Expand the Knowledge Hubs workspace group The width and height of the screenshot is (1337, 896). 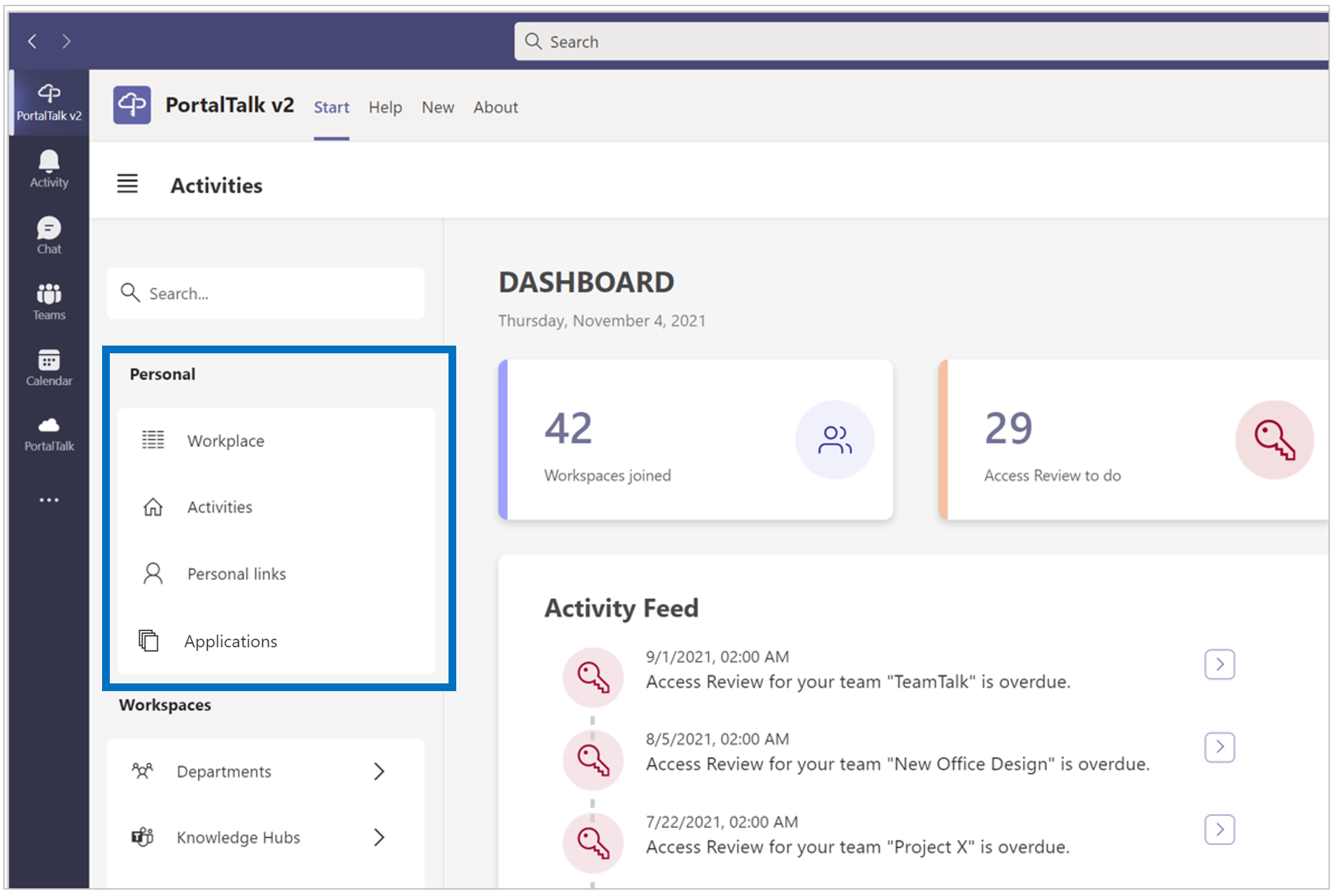(x=379, y=837)
